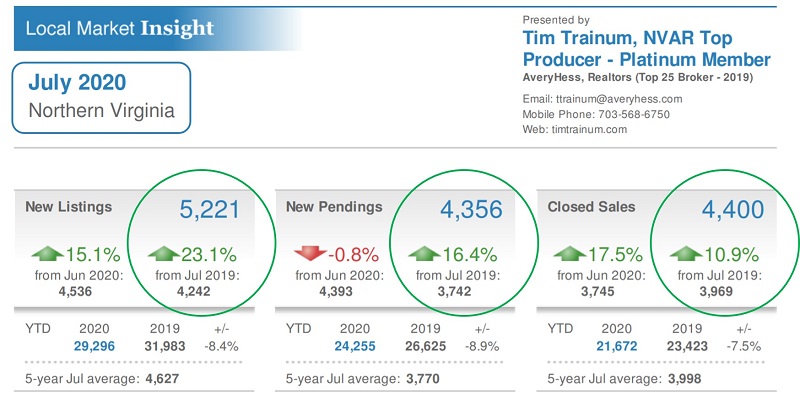Open the ttrainum@averyhess.com email link
Viewport: 800px width, 405px height.
(x=605, y=99)
